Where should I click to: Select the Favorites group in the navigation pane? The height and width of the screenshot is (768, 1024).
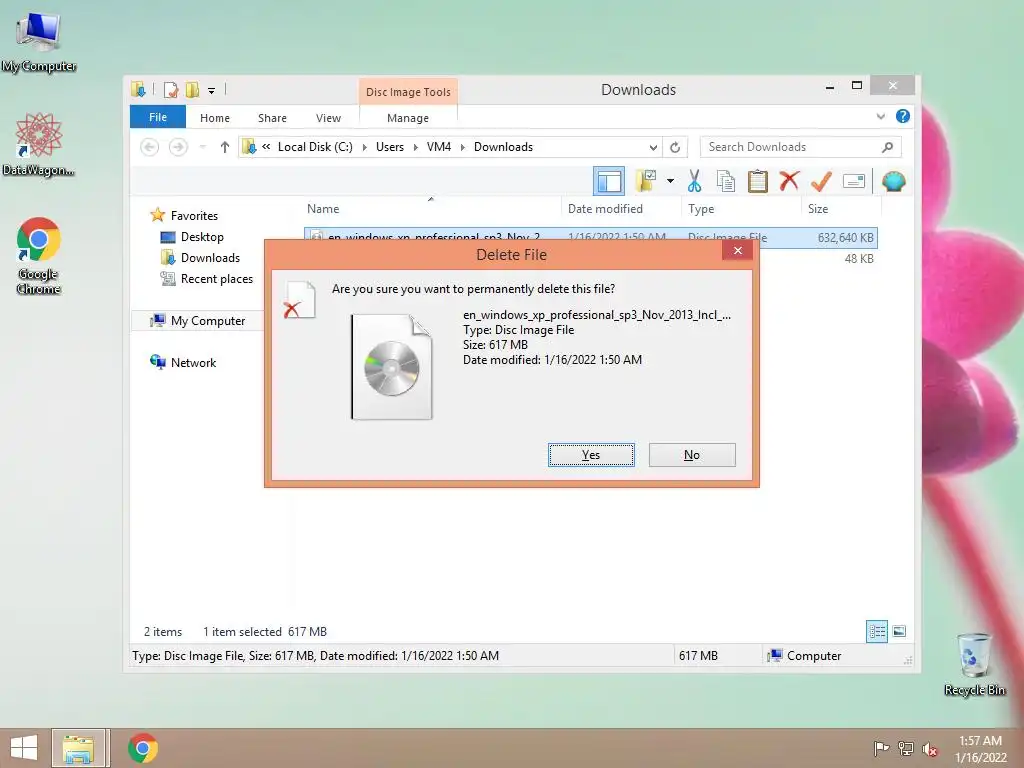(194, 216)
